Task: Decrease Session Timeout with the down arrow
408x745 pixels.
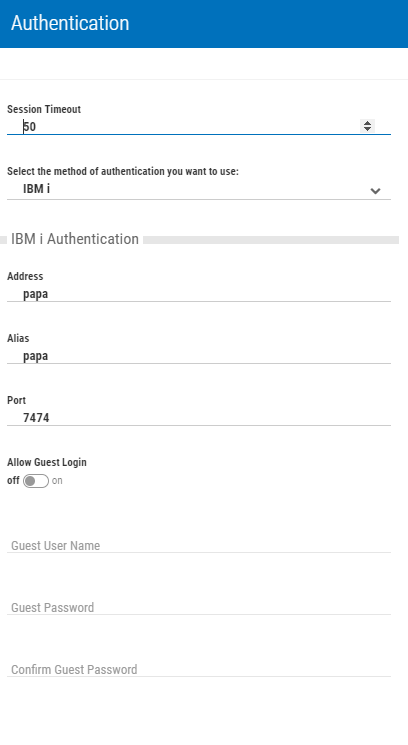Action: tap(367, 129)
